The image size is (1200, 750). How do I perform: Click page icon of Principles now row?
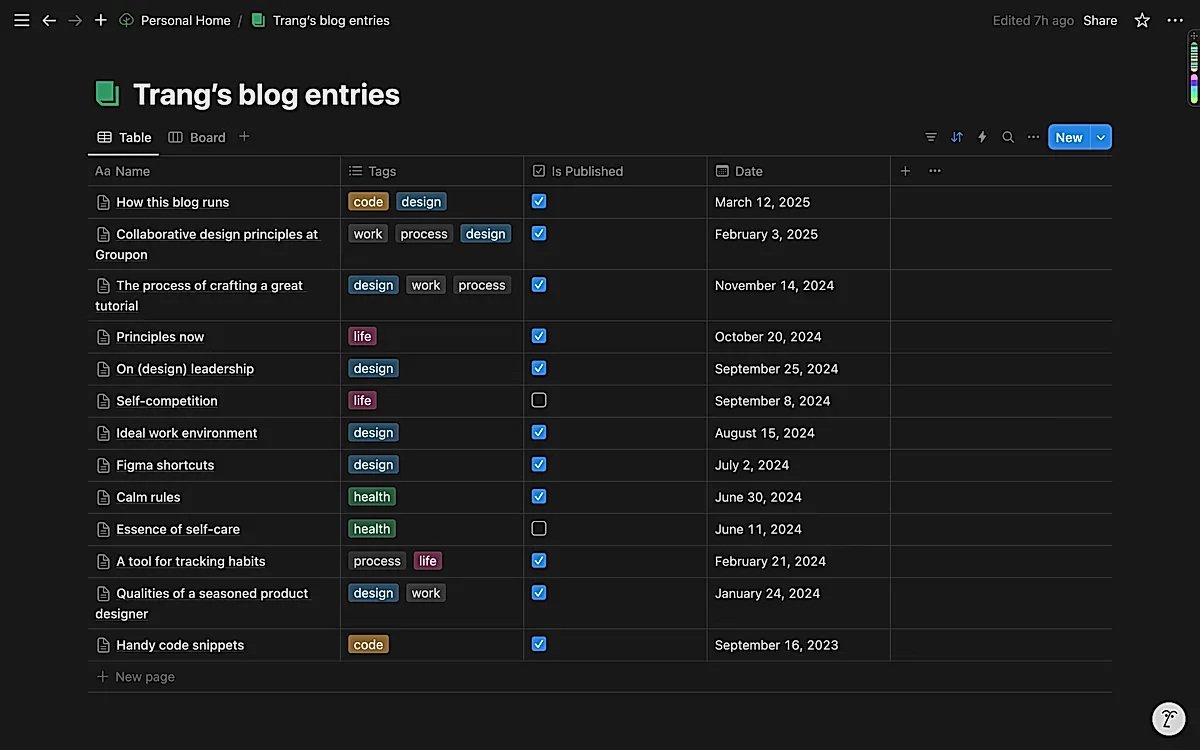coord(103,337)
